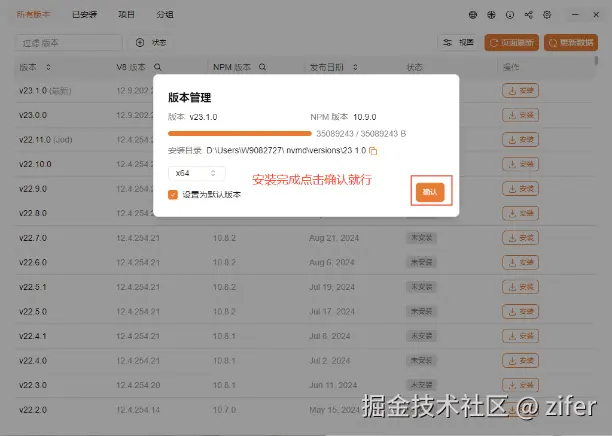Click the globe language icon in title bar
612x436 pixels.
point(473,15)
